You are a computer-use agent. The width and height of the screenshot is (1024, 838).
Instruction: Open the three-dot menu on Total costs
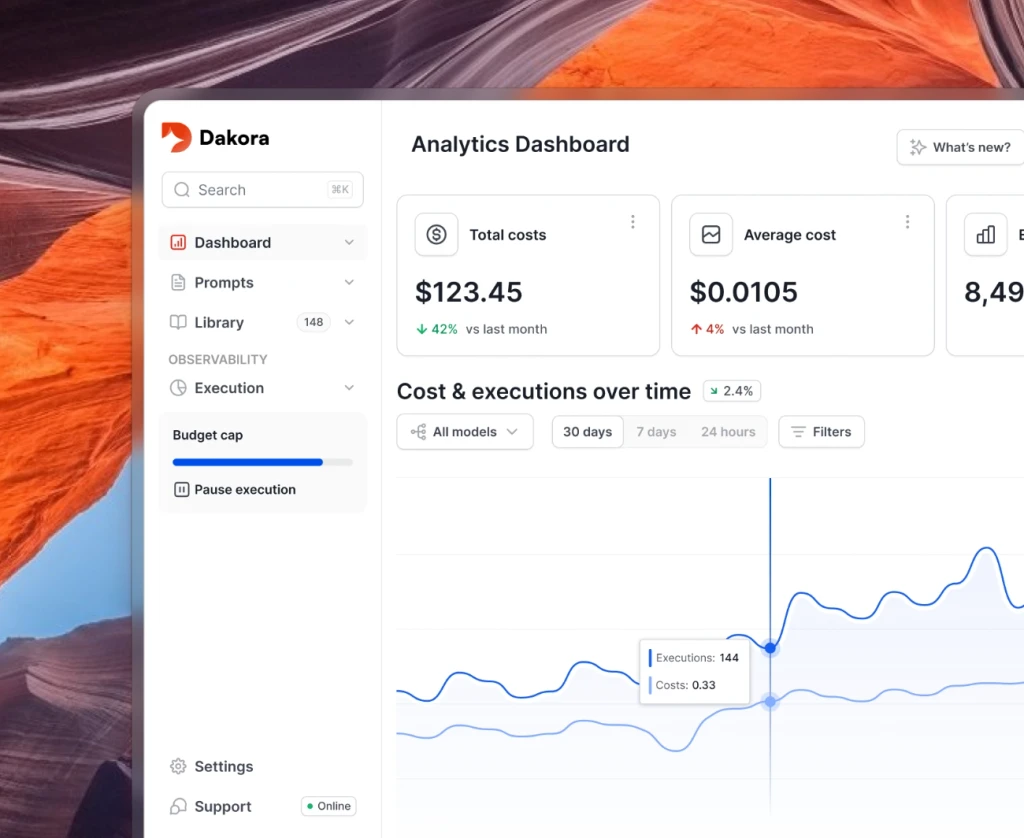click(x=633, y=221)
